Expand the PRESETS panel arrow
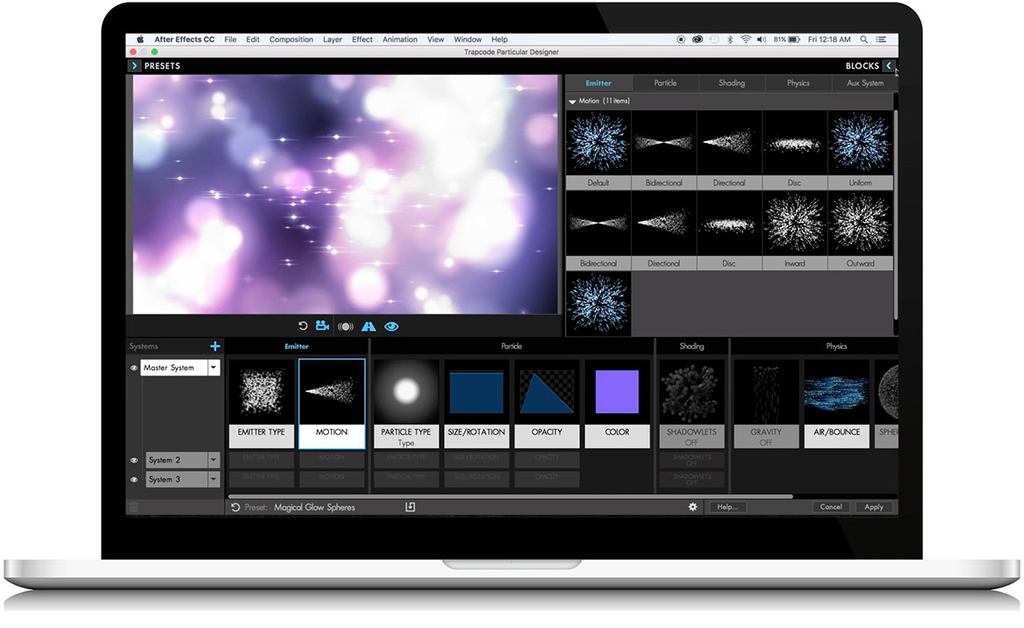Screen dimensions: 1024x628 click(134, 66)
